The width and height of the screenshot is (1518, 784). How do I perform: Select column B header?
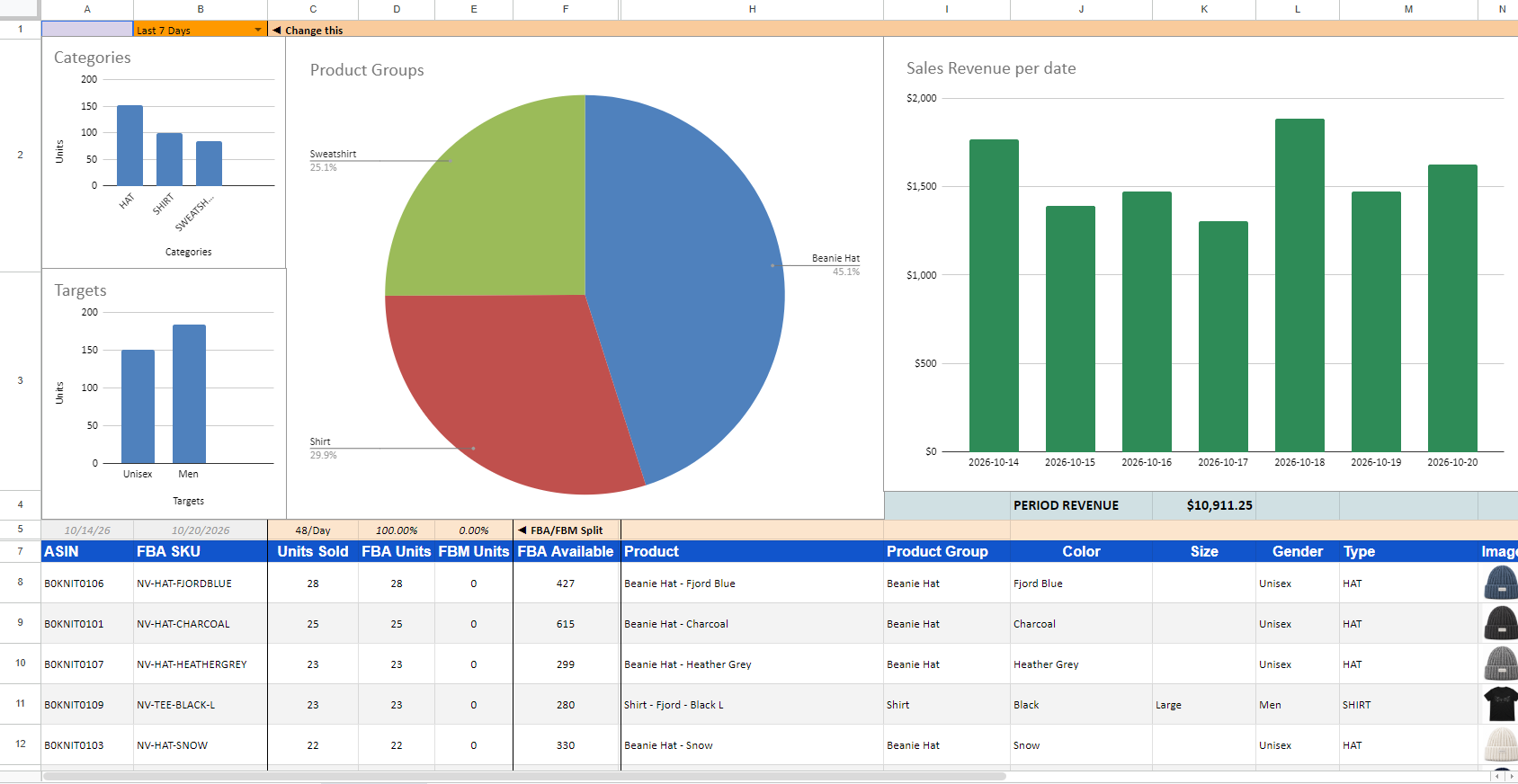coord(201,9)
